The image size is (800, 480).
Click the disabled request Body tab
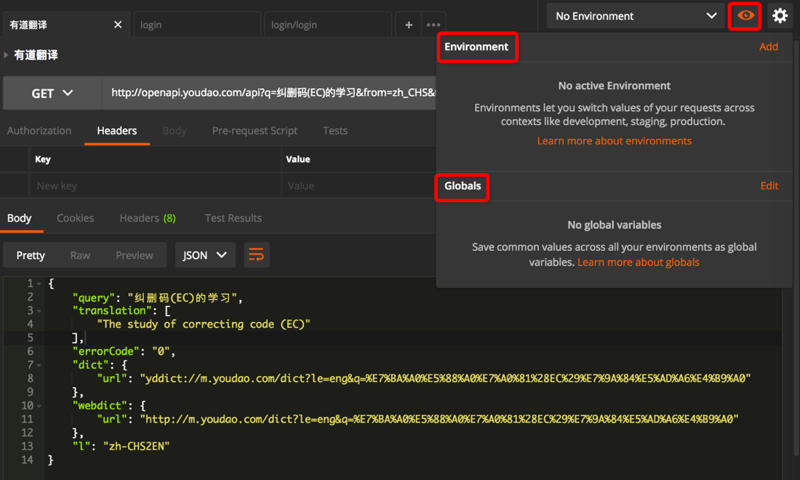pos(174,131)
